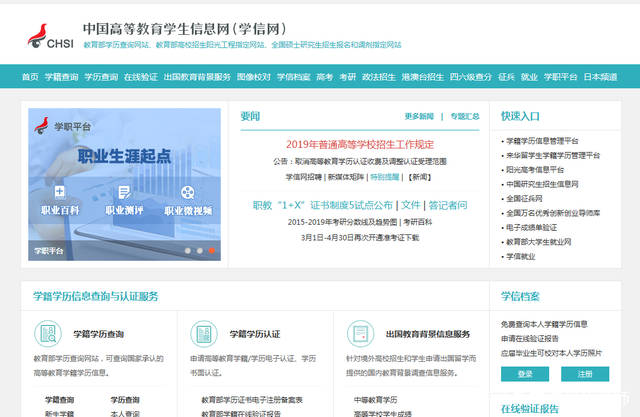Click the 学职平台 banner image
The image size is (640, 417).
point(124,184)
